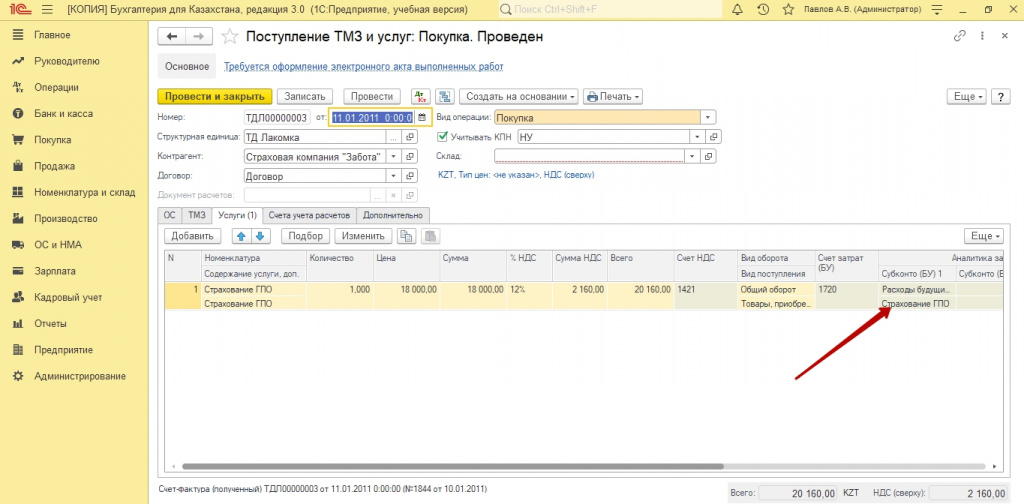This screenshot has height=504, width=1024.
Task: Open the notifications bell
Action: click(738, 10)
